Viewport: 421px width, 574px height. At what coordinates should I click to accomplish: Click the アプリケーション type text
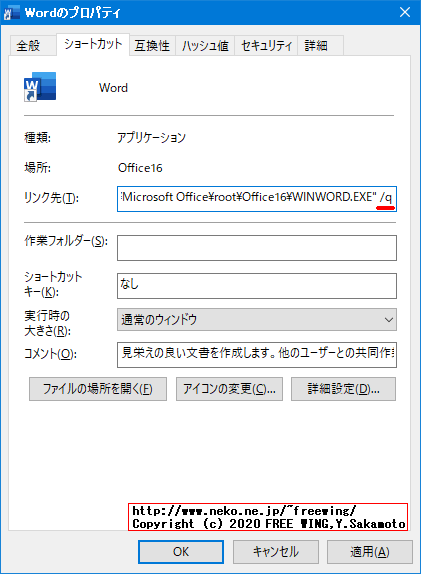(151, 138)
